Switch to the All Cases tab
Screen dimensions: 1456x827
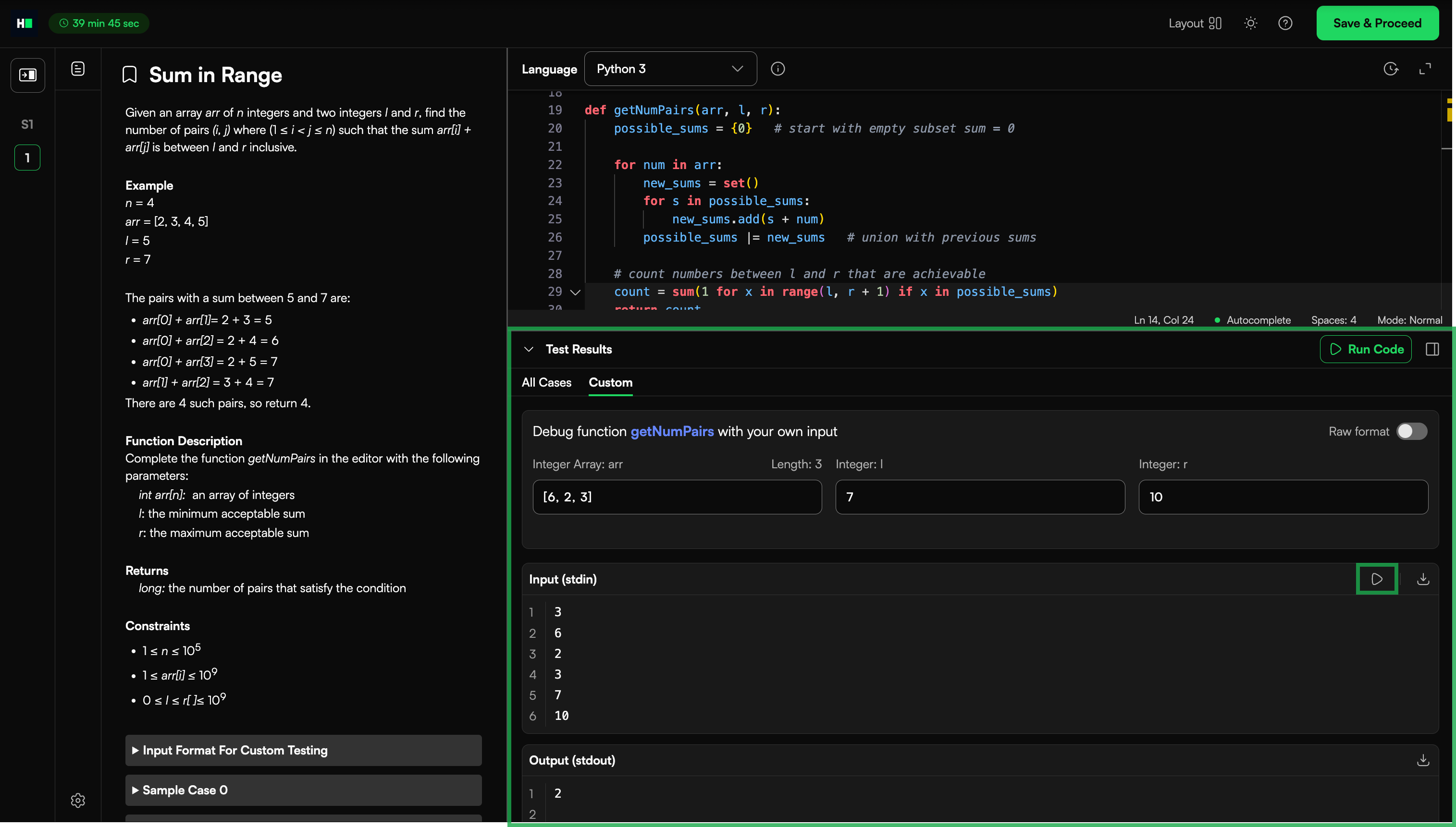coord(546,382)
